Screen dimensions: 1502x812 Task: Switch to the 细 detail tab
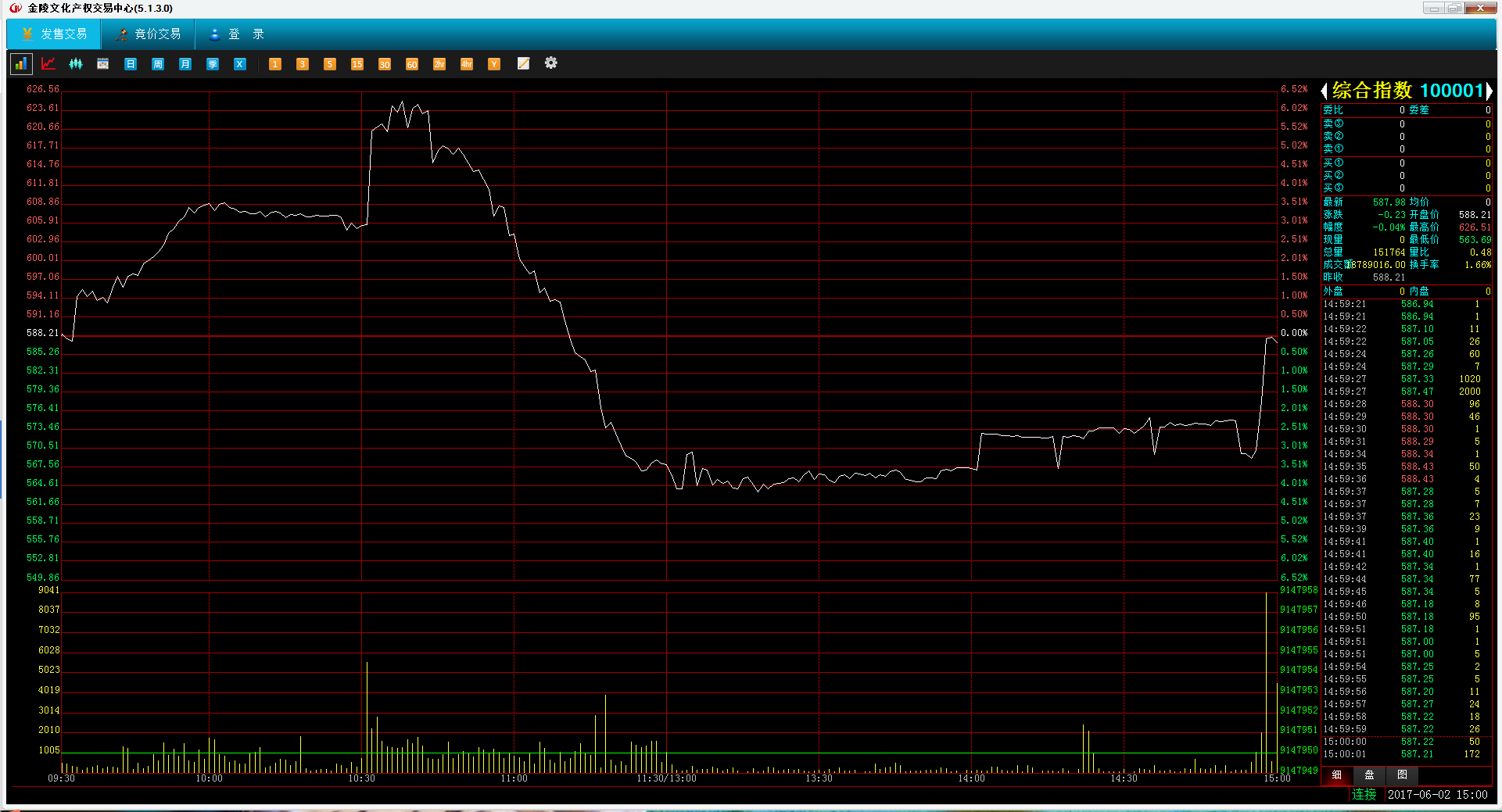[x=1337, y=775]
